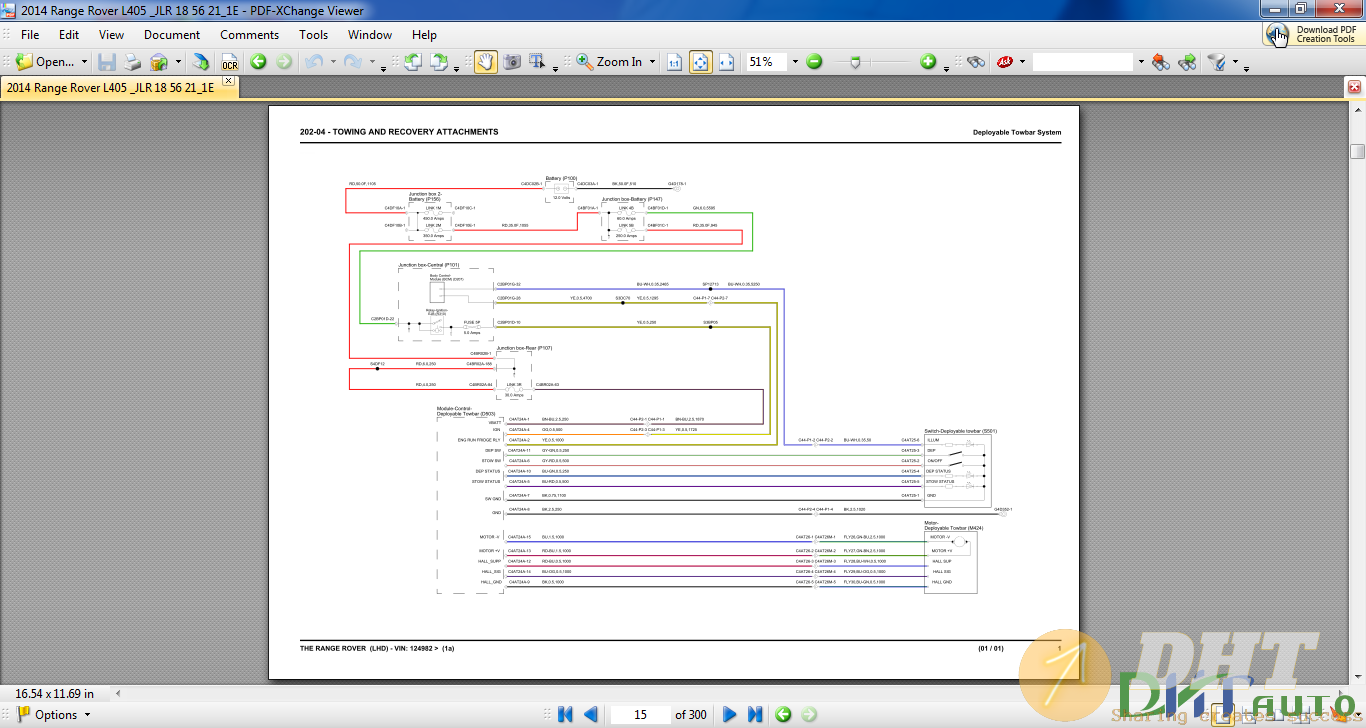Image resolution: width=1366 pixels, height=728 pixels.
Task: Toggle Fit Width view mode
Action: point(727,62)
